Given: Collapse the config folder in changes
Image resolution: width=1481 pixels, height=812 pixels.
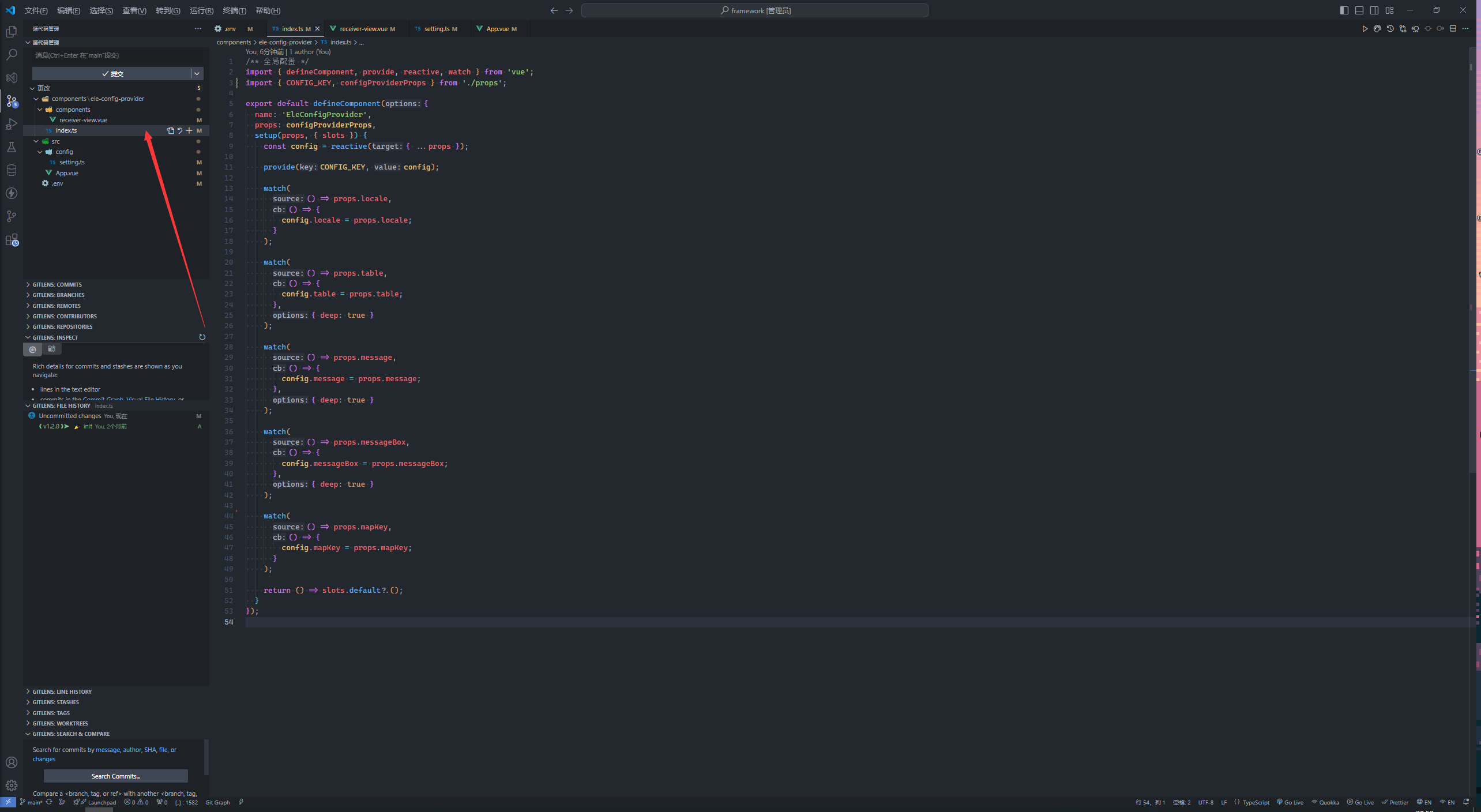Looking at the screenshot, I should tap(40, 152).
